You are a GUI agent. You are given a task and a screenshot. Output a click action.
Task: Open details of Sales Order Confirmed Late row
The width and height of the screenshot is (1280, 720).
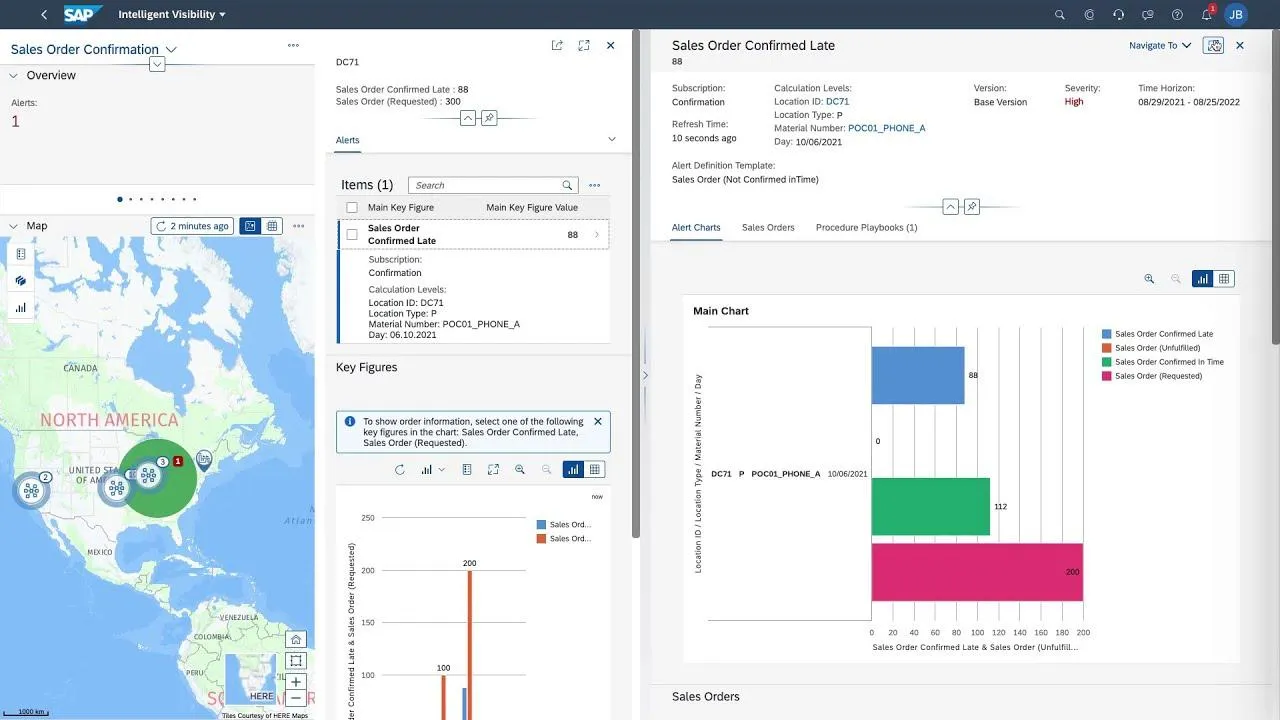click(x=597, y=235)
